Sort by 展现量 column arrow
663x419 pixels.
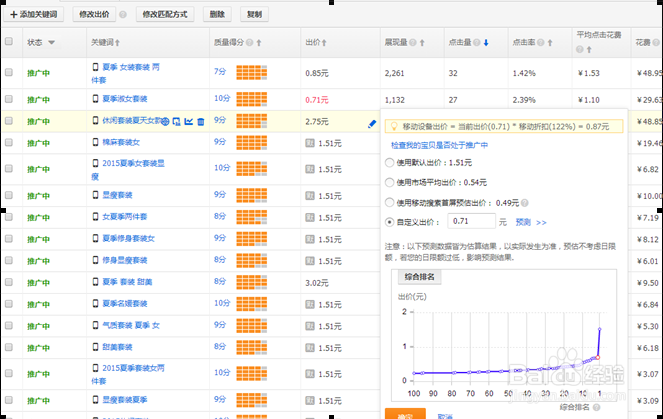pyautogui.click(x=422, y=43)
